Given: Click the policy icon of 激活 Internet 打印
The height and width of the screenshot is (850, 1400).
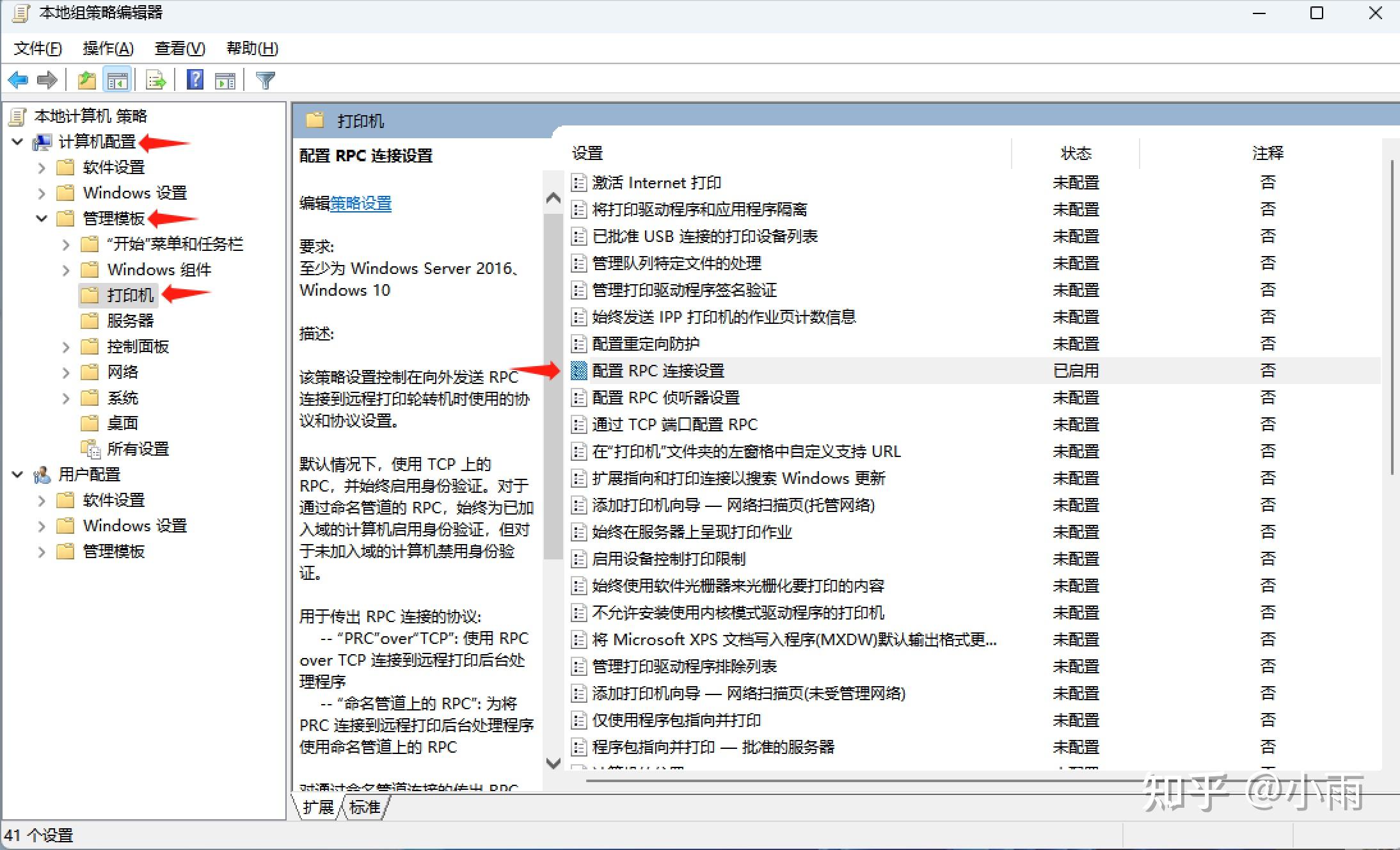Looking at the screenshot, I should point(578,183).
